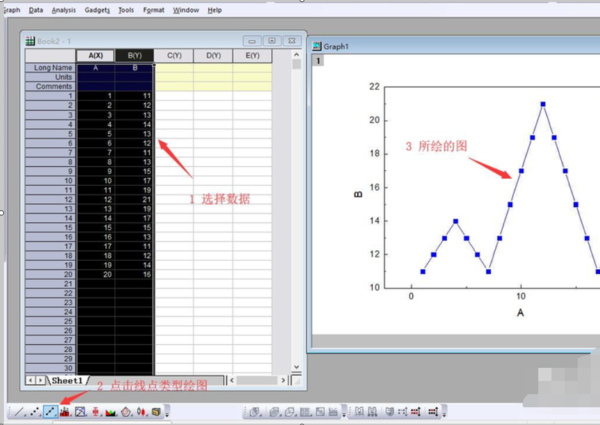The height and width of the screenshot is (425, 600).
Task: Click the Y axis tick label 22
Action: [374, 86]
